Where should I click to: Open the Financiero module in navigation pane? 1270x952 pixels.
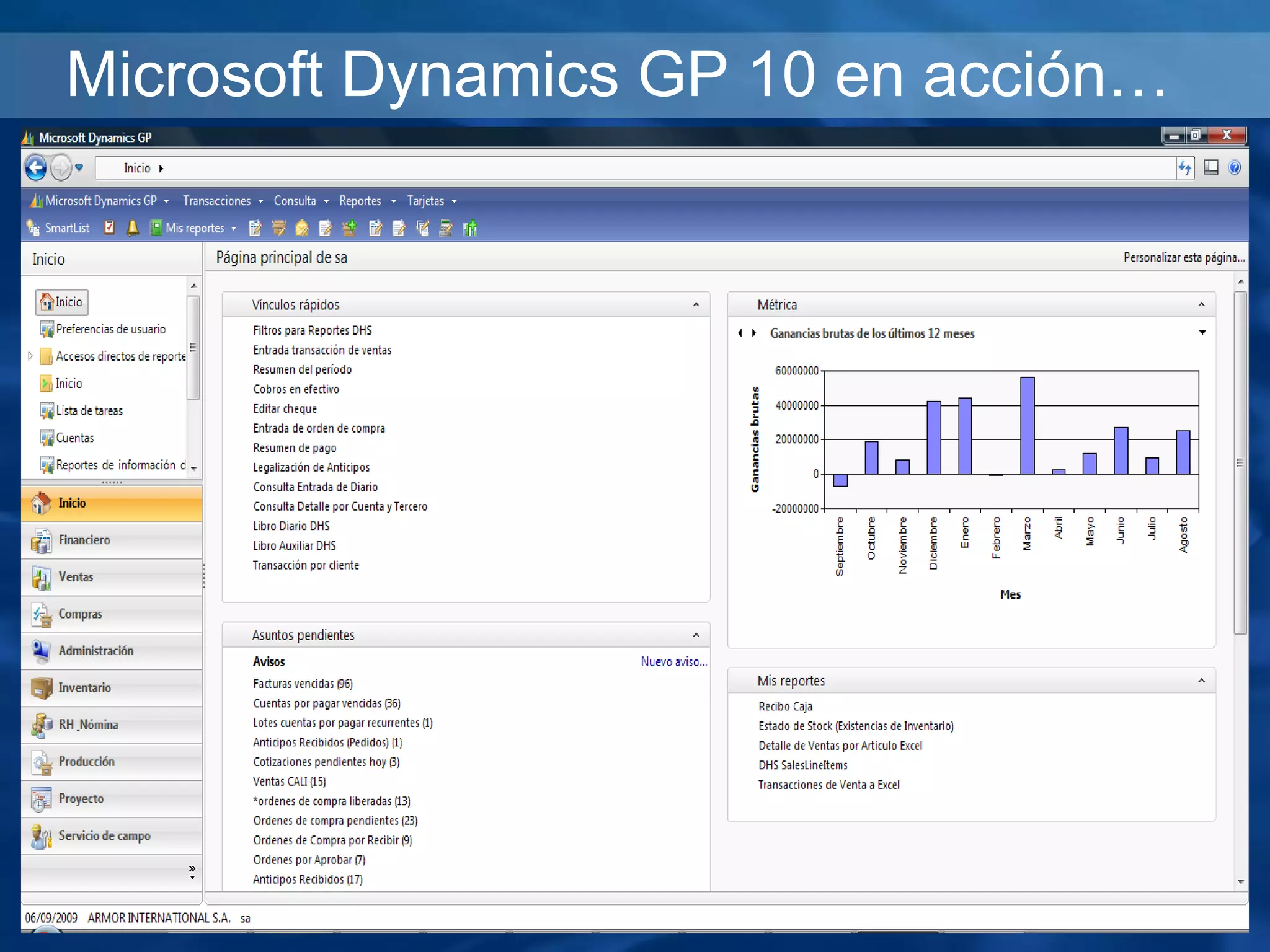tap(112, 540)
